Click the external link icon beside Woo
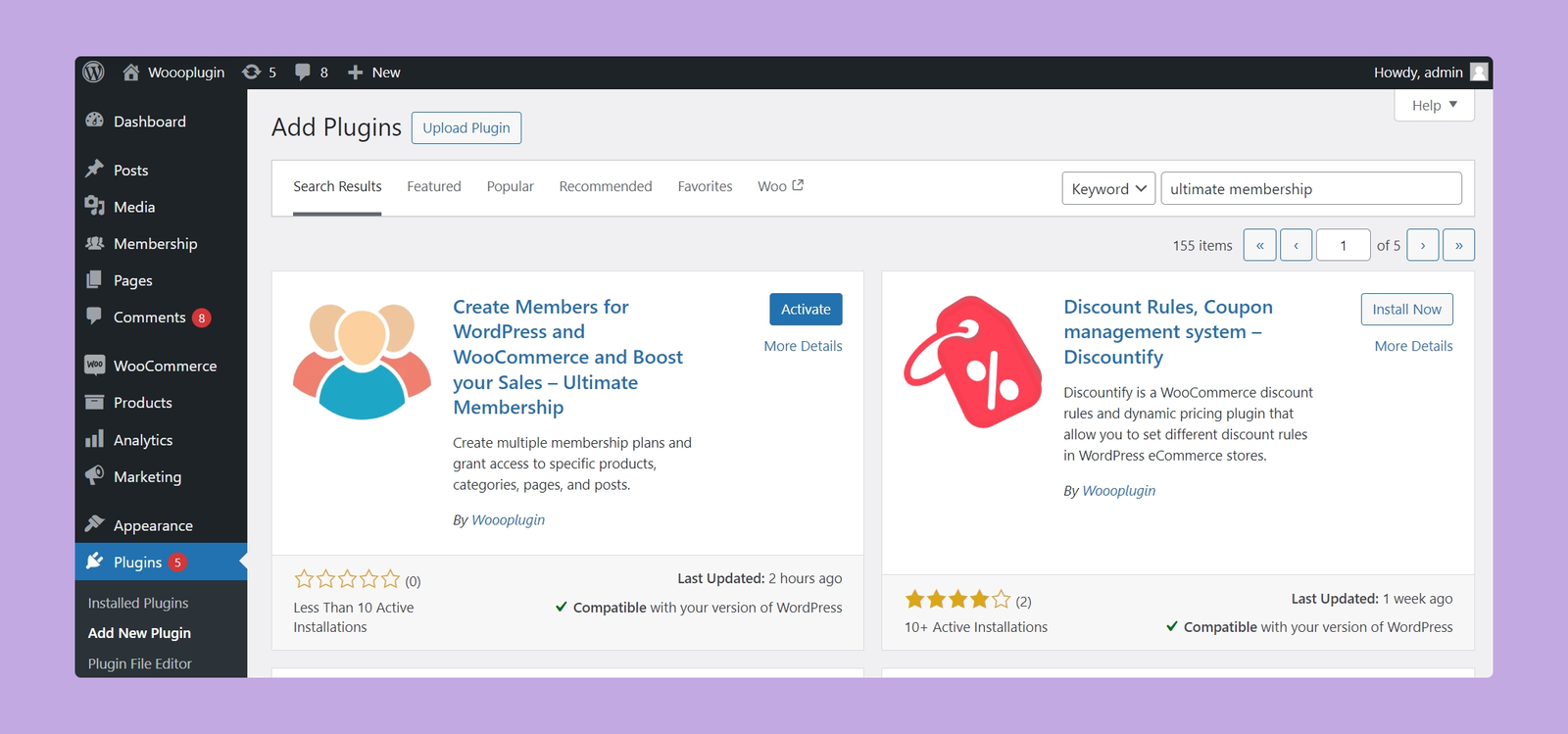The image size is (1568, 734). 798,185
